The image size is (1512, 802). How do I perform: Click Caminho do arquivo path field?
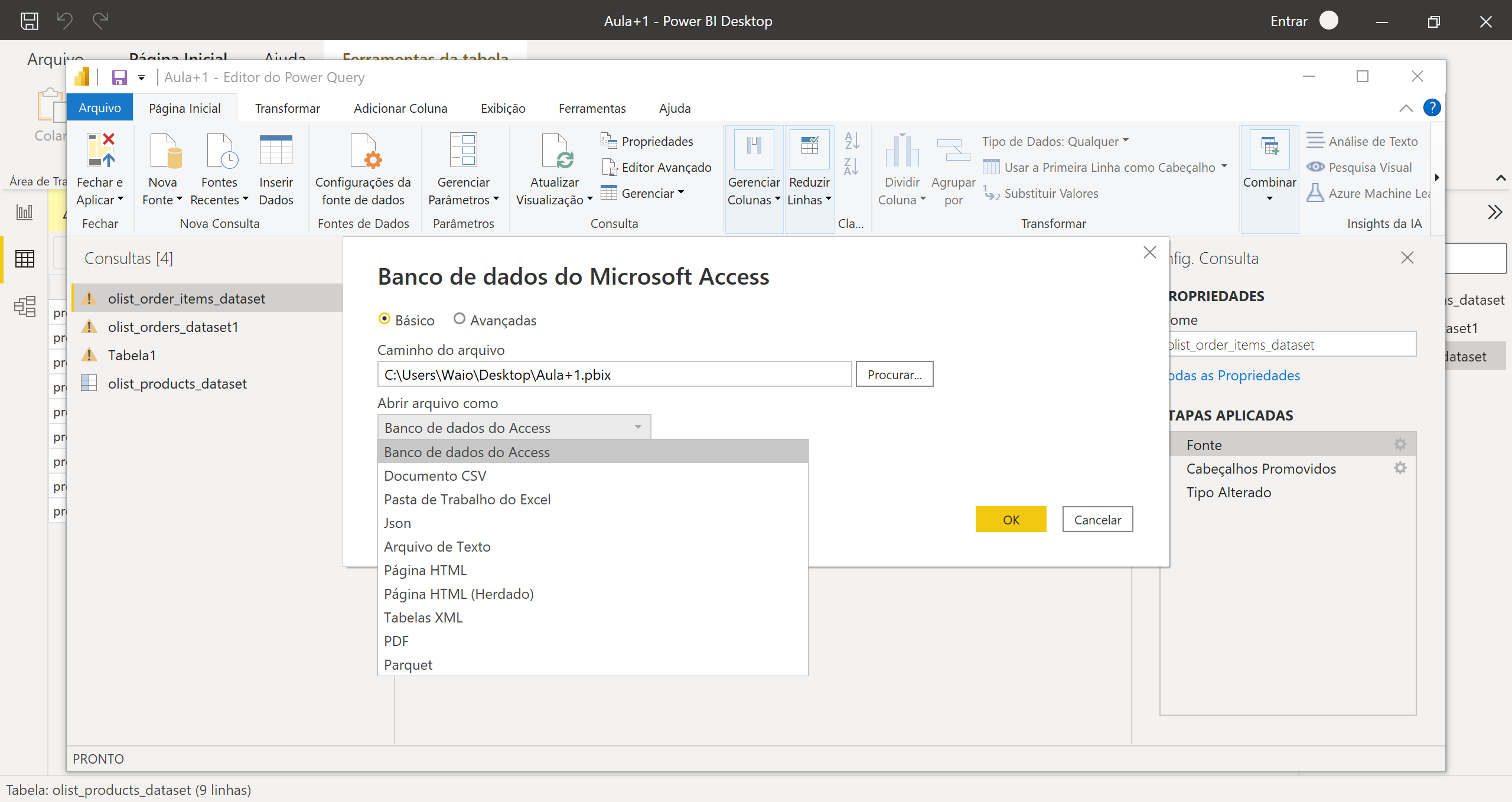[615, 374]
